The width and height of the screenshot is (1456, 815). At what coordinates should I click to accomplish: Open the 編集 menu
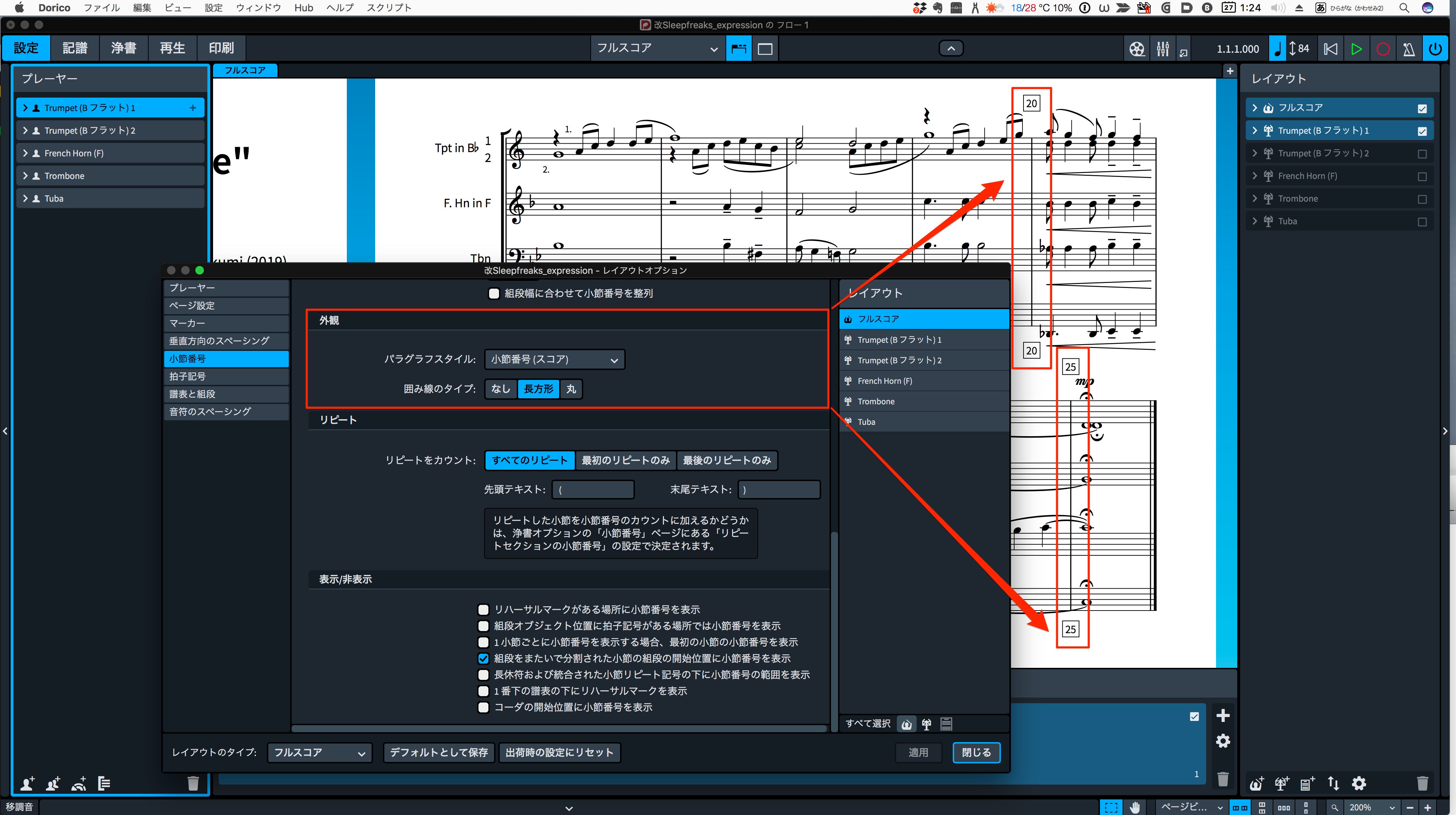142,8
